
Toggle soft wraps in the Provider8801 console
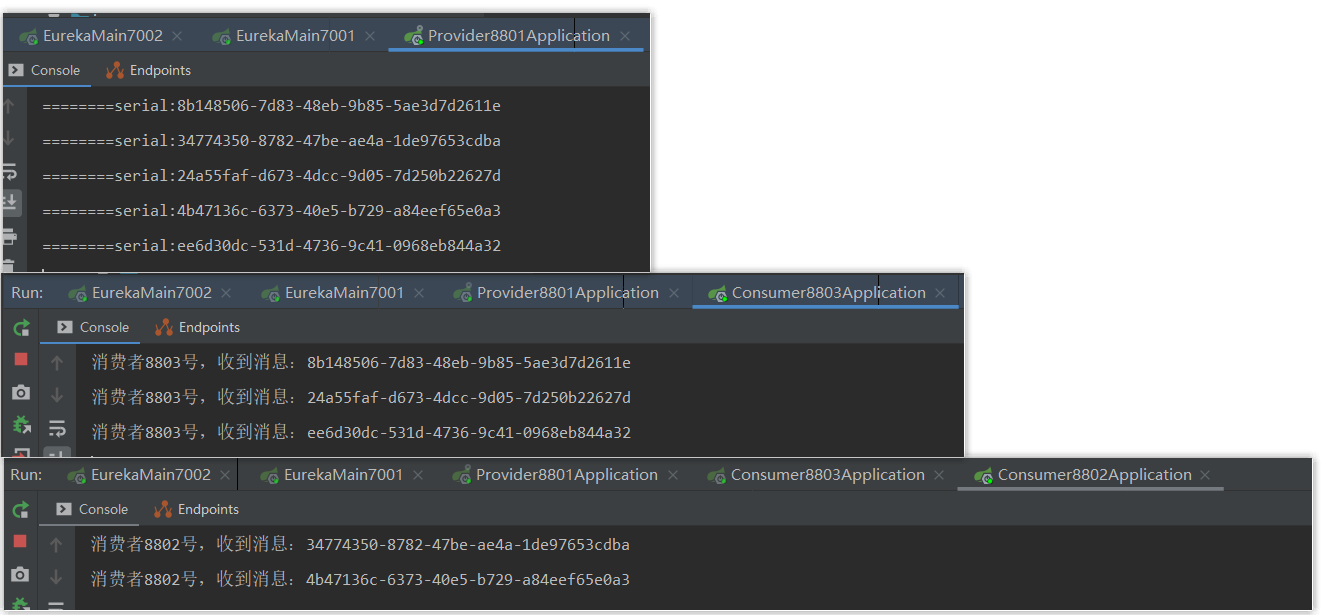point(11,170)
